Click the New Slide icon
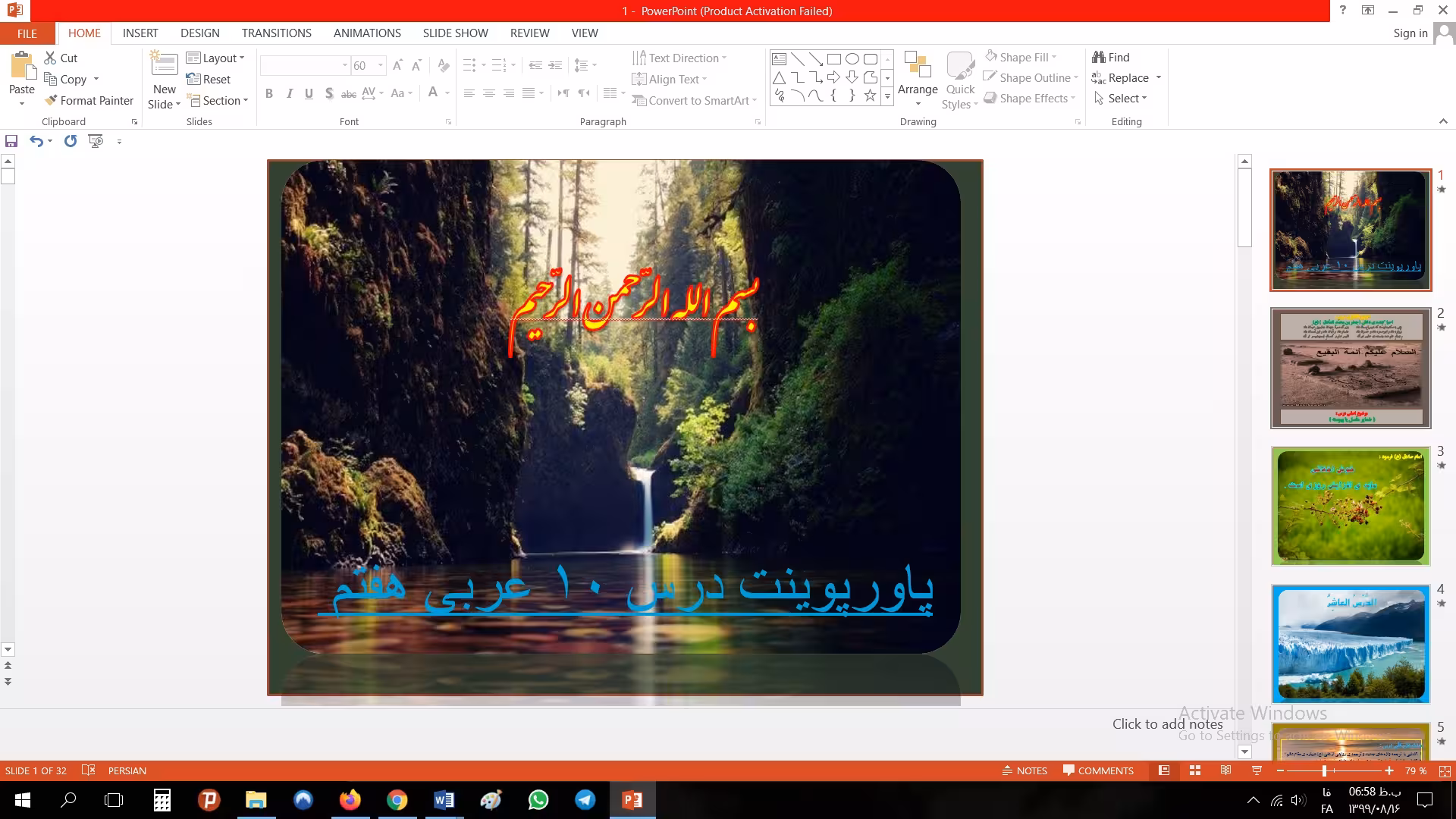 [x=165, y=65]
